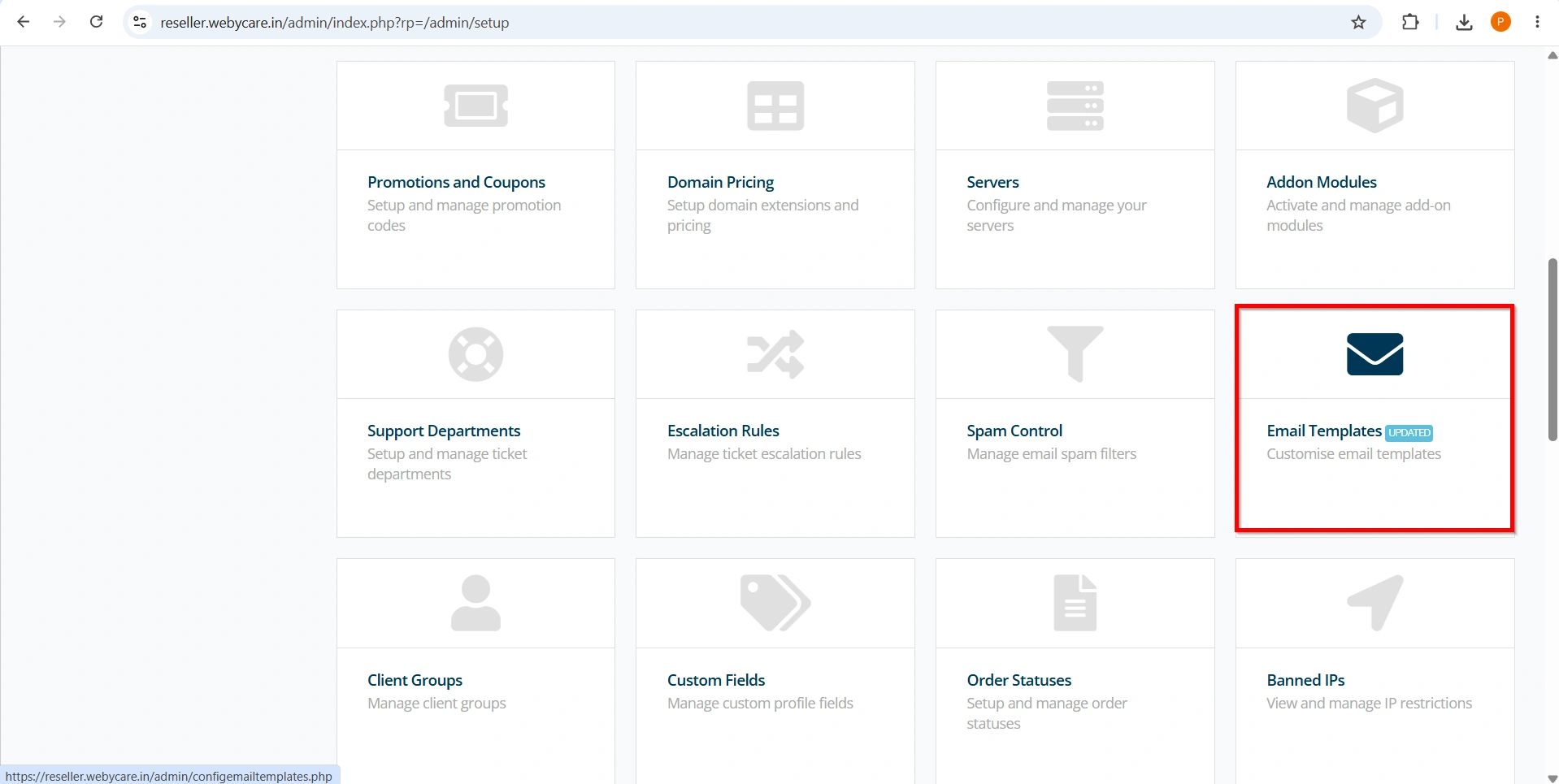1559x784 pixels.
Task: Click the Client Groups person icon
Action: [476, 603]
